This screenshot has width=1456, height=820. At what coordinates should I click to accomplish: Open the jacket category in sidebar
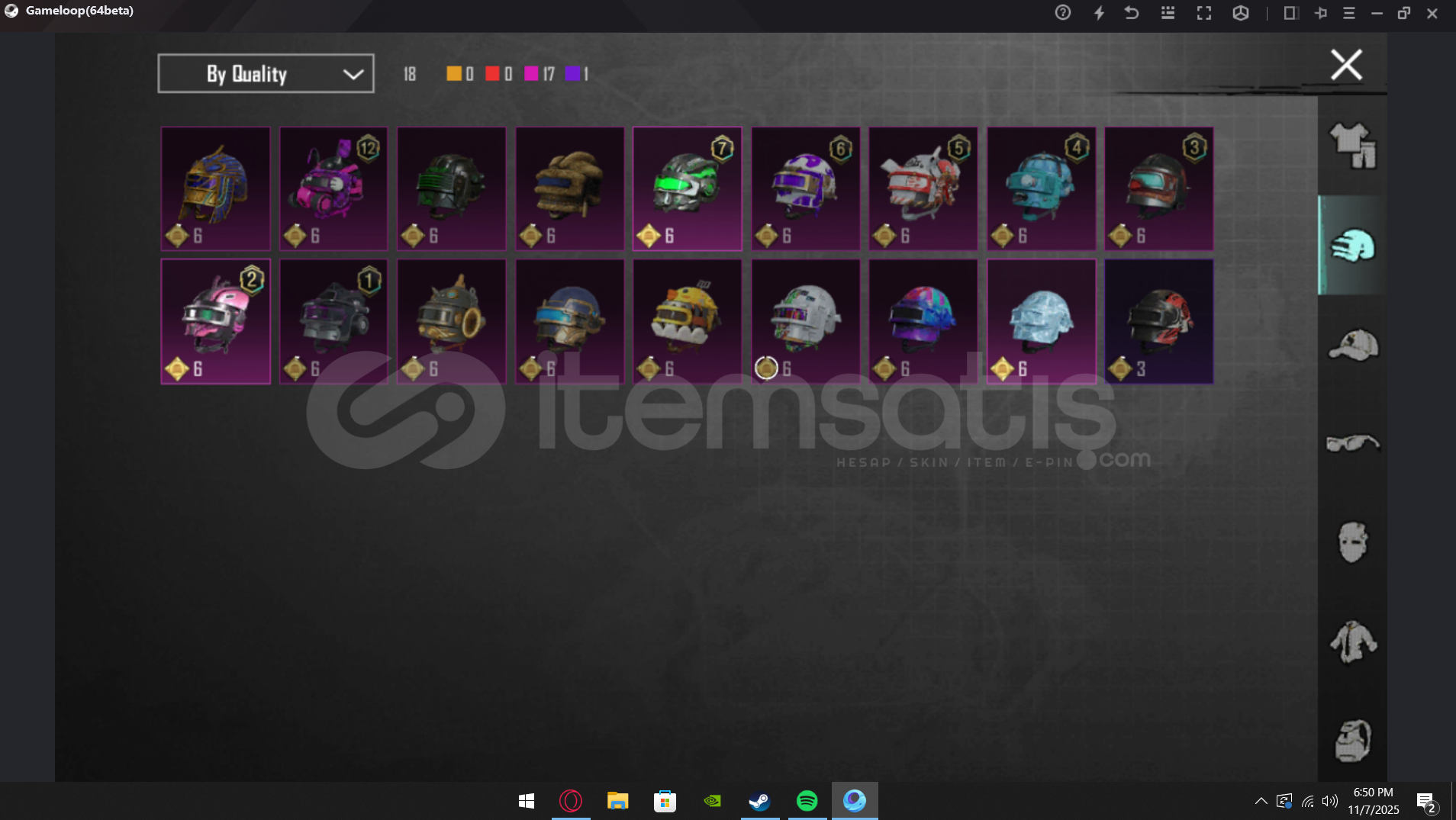pos(1352,642)
